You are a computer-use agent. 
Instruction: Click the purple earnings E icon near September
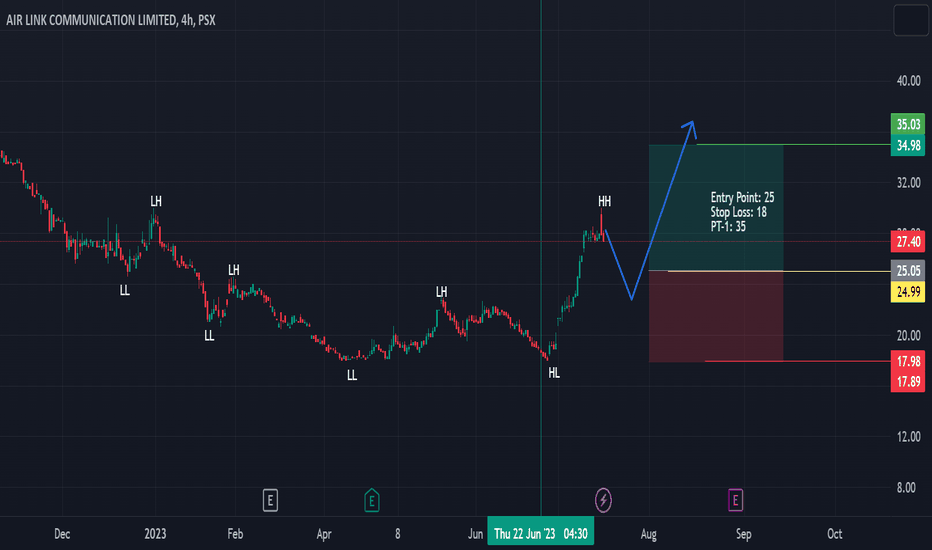[735, 500]
